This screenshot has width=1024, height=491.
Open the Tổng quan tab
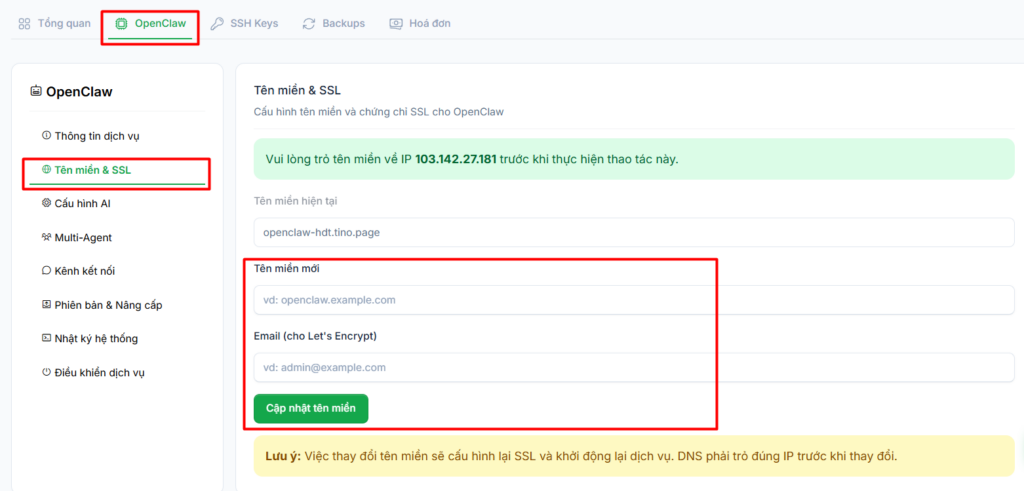tap(54, 24)
